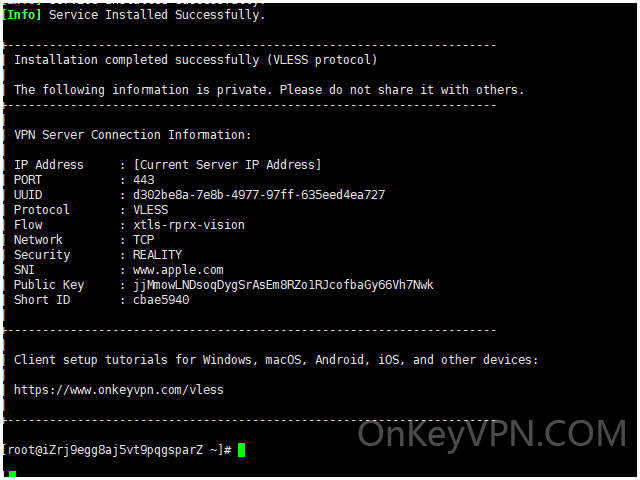The width and height of the screenshot is (640, 480).
Task: Click the 'Client setup tutorials' line
Action: [276, 360]
